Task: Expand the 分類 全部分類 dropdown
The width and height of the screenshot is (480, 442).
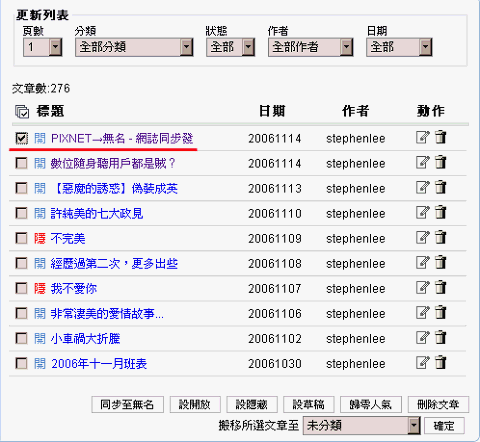Action: 134,47
